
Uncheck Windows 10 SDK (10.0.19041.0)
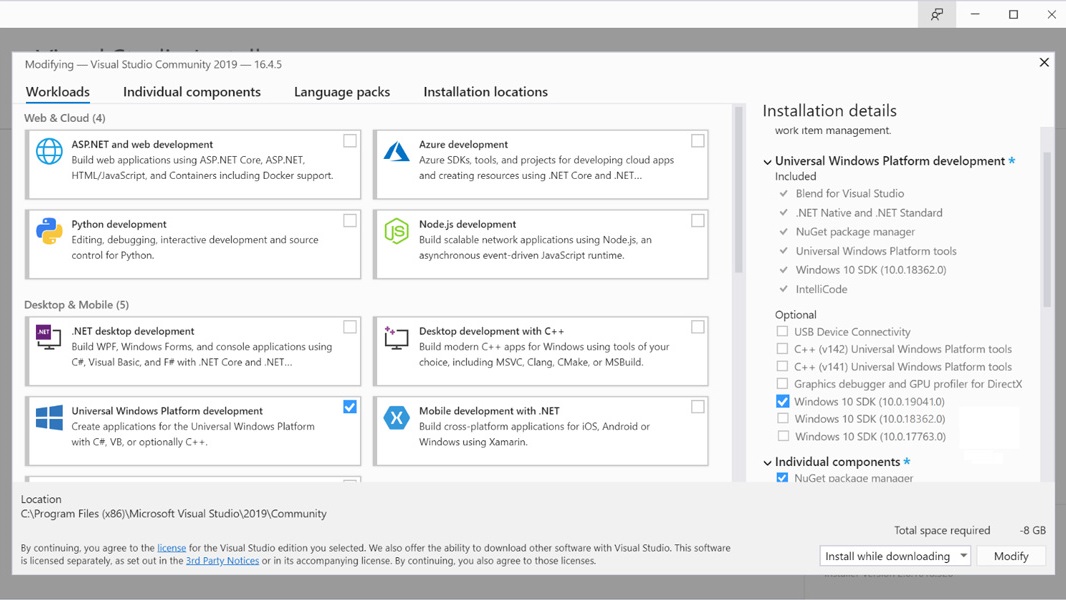[783, 401]
